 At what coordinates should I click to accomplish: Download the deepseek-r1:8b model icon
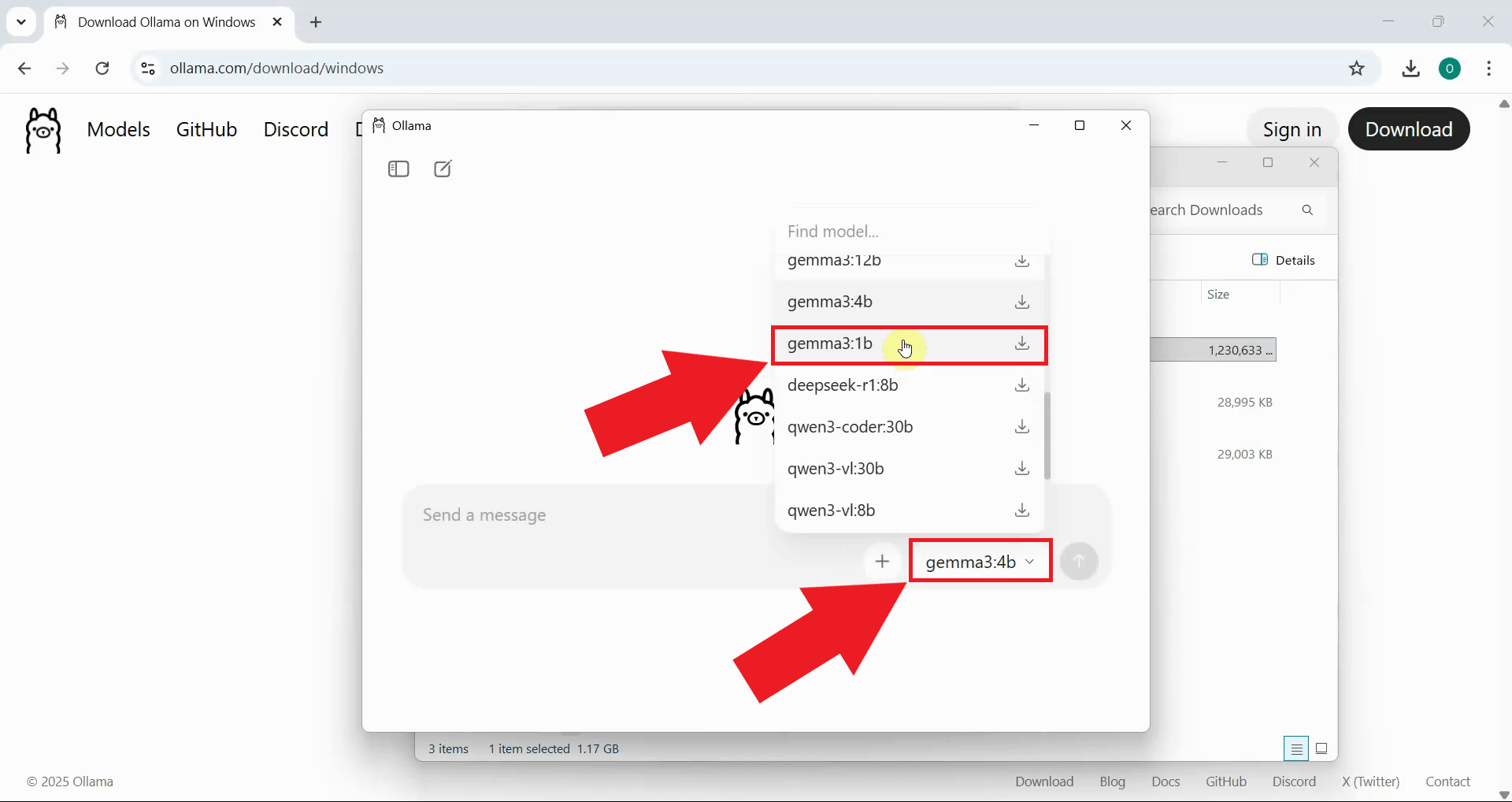[1021, 385]
